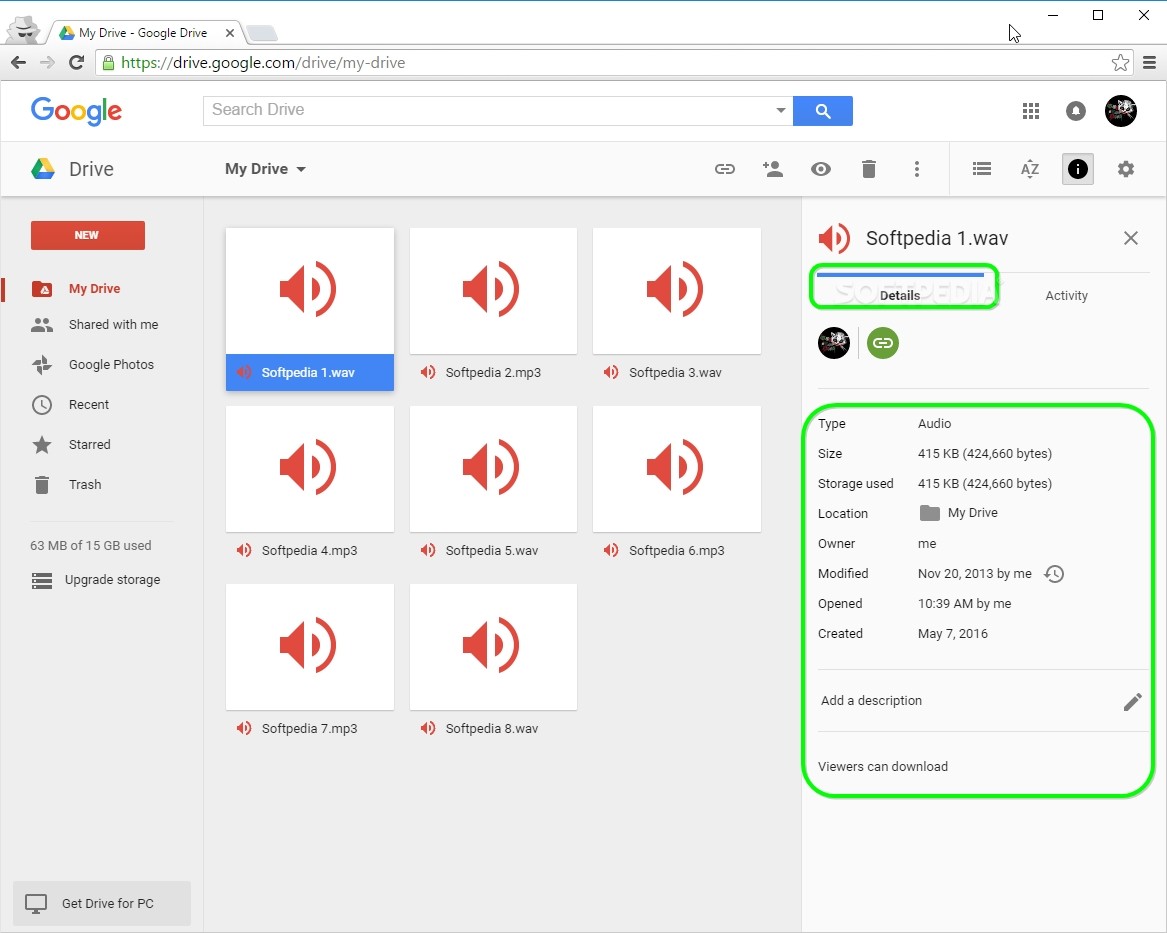The height and width of the screenshot is (933, 1167).
Task: Toggle the info panel visibility
Action: pyautogui.click(x=1077, y=168)
